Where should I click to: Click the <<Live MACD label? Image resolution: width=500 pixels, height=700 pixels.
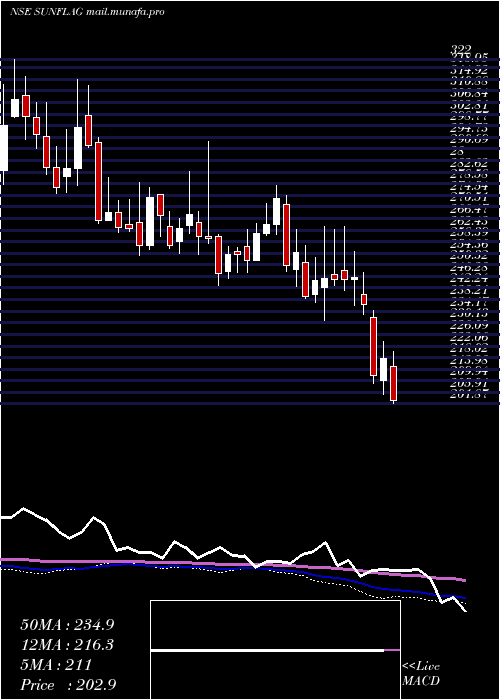pyautogui.click(x=421, y=674)
